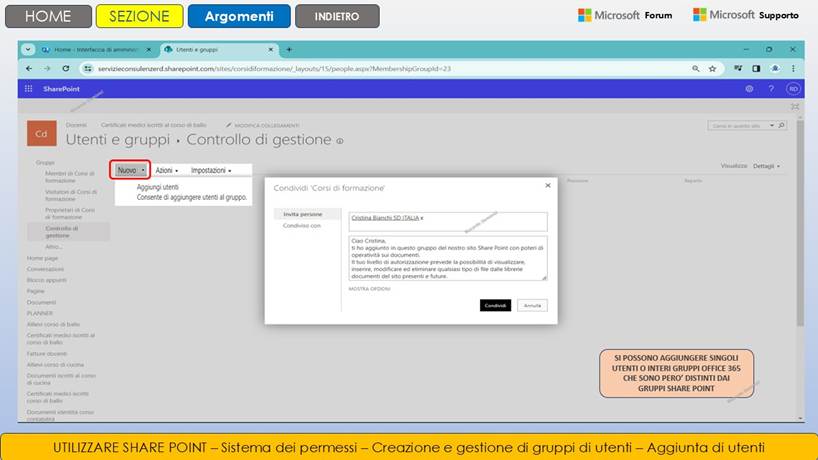Click 'Altro...' under Gruppi
The image size is (818, 460).
tap(54, 247)
